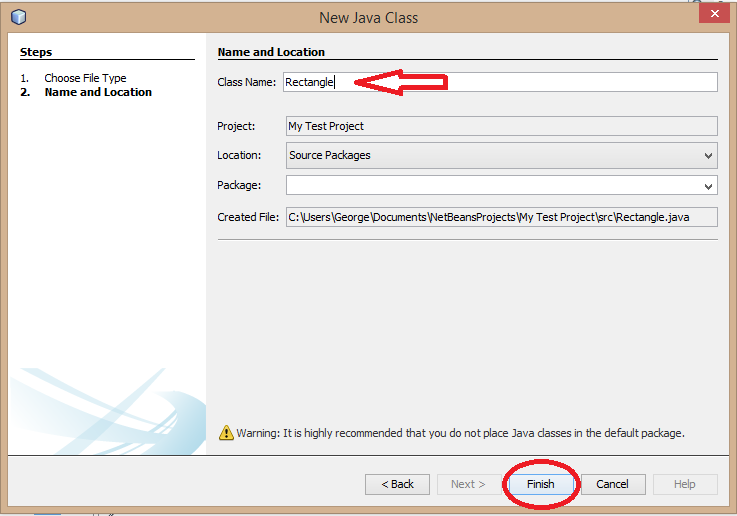The image size is (737, 516).
Task: Select step 1 Choose File Type
Action: 85,78
